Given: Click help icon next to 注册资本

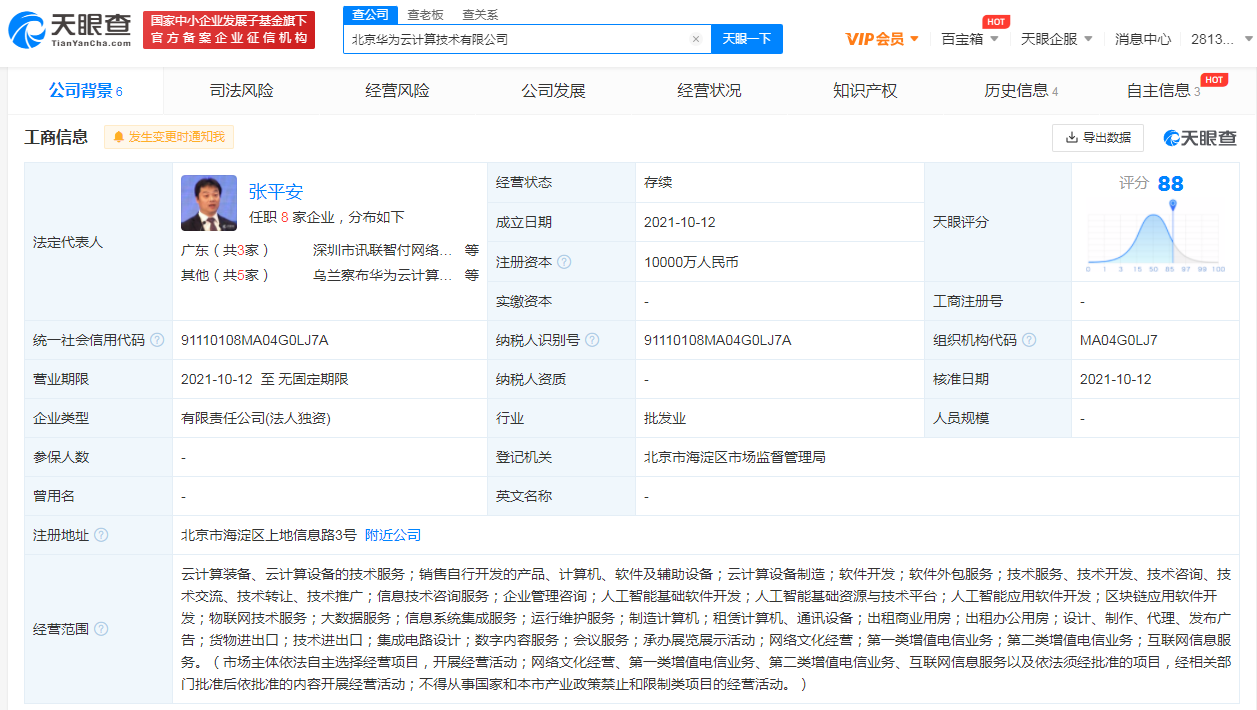Looking at the screenshot, I should (565, 262).
